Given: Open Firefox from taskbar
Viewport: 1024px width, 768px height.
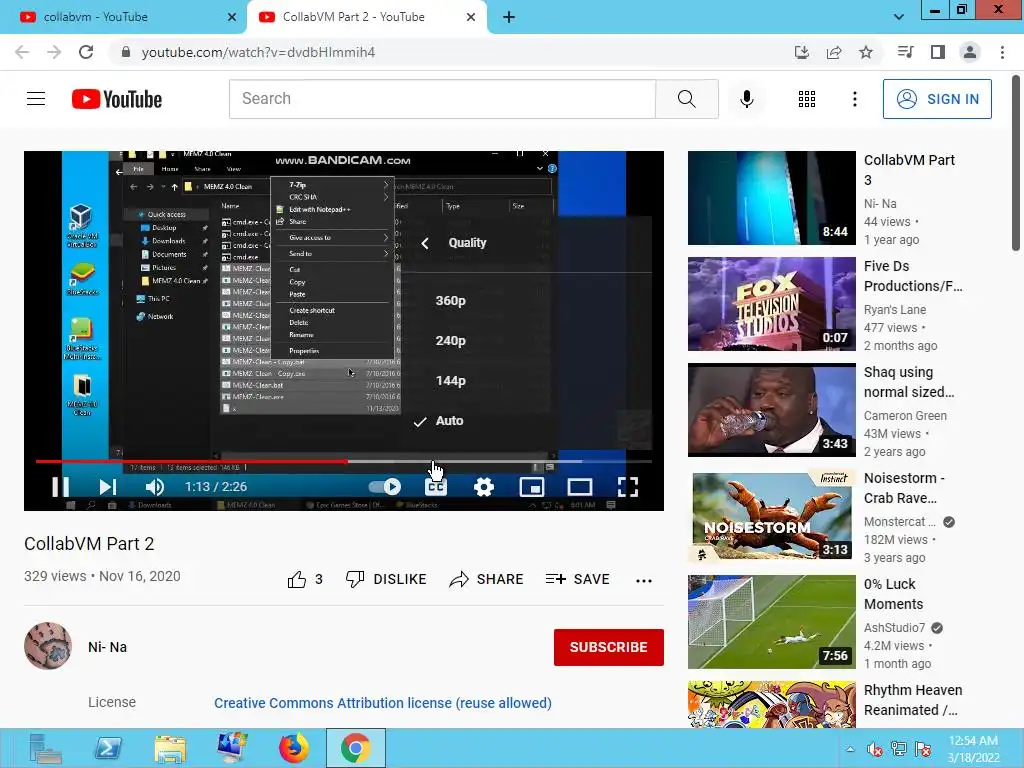Looking at the screenshot, I should (294, 748).
